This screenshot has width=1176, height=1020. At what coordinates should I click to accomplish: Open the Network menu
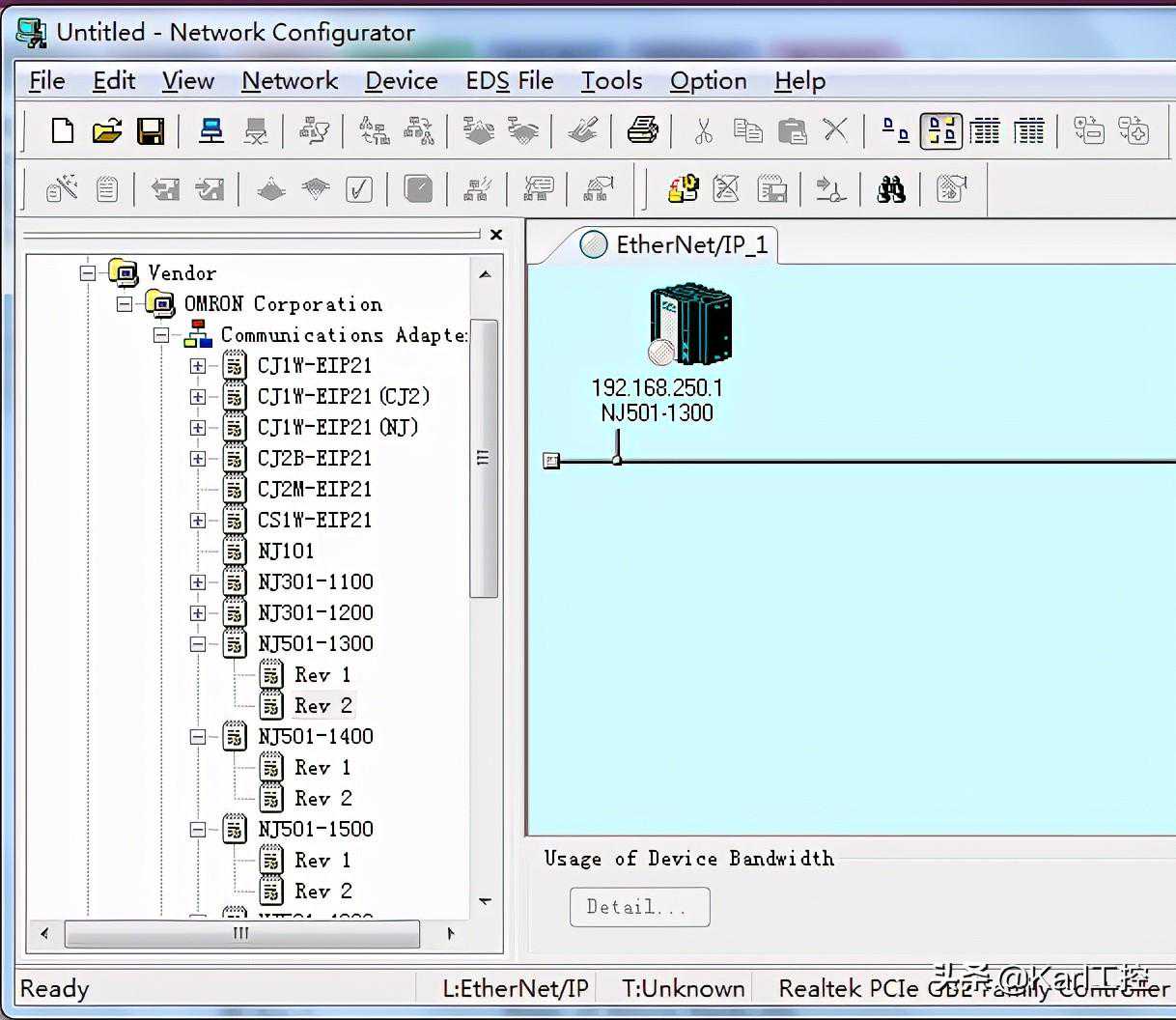(x=290, y=81)
